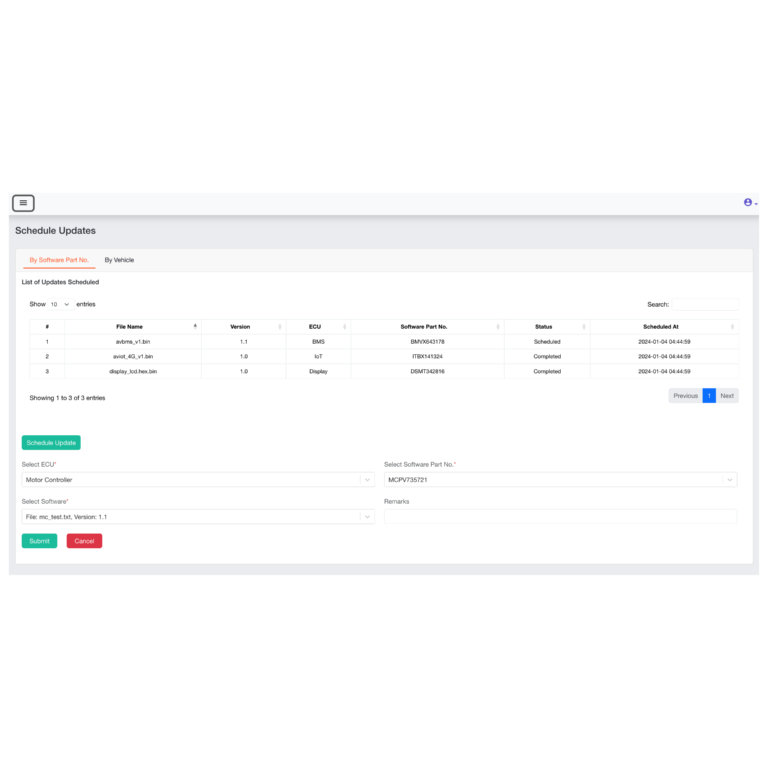Expand the Select Software Part No. dropdown
Image resolution: width=768 pixels, height=768 pixels.
pyautogui.click(x=560, y=480)
